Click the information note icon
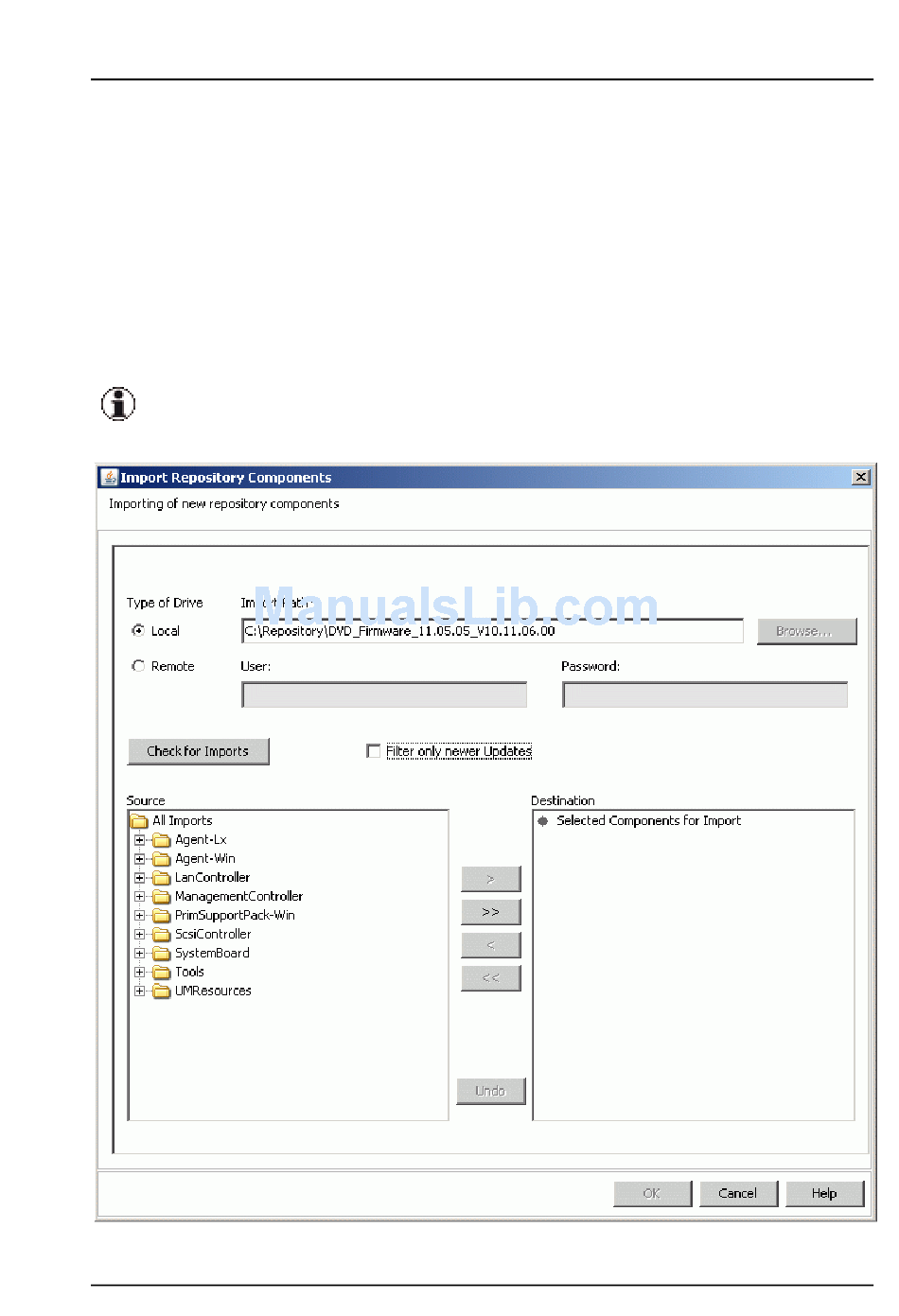This screenshot has height=1316, width=899. pyautogui.click(x=118, y=404)
